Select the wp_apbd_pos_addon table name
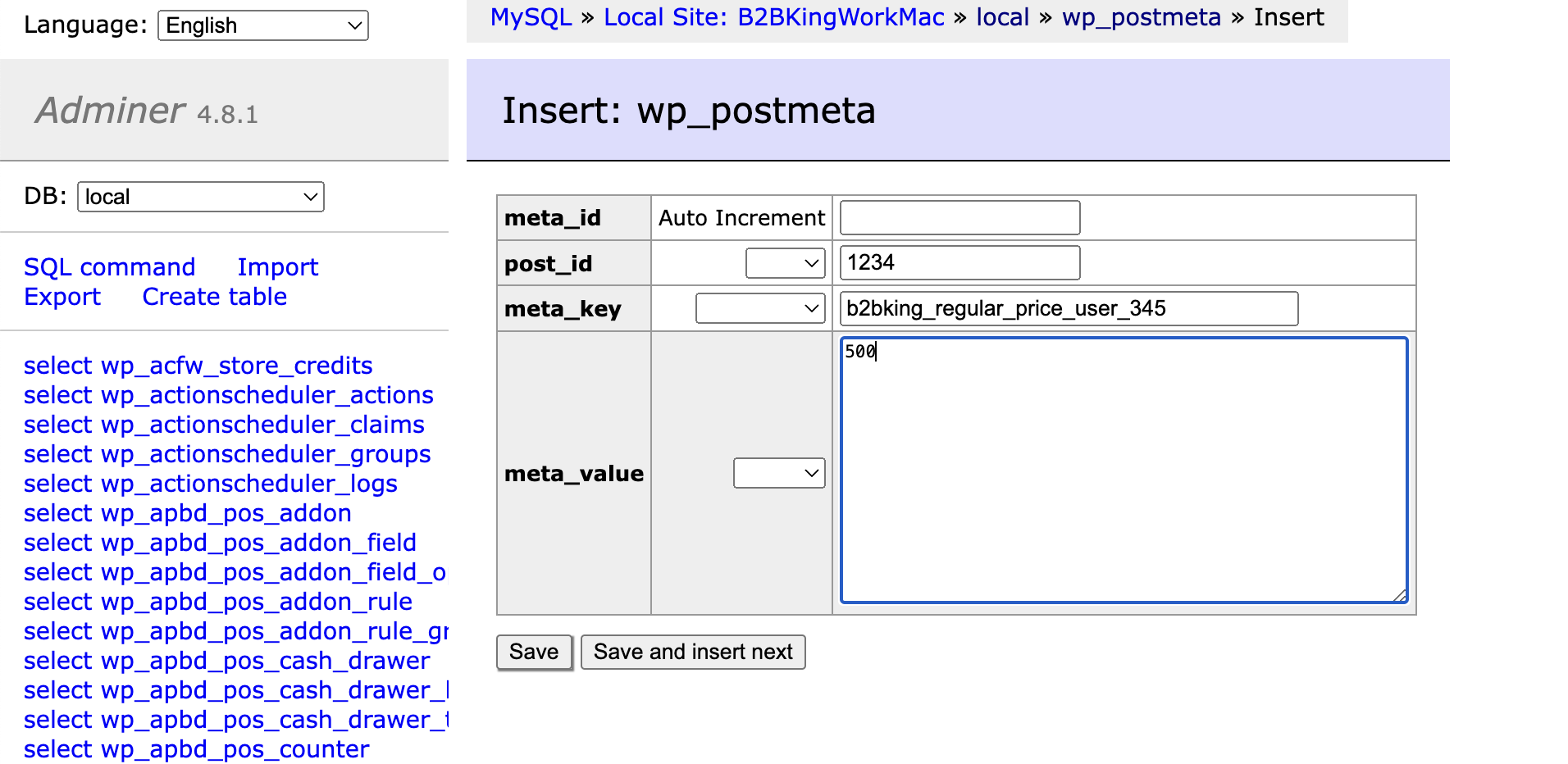 pyautogui.click(x=226, y=513)
